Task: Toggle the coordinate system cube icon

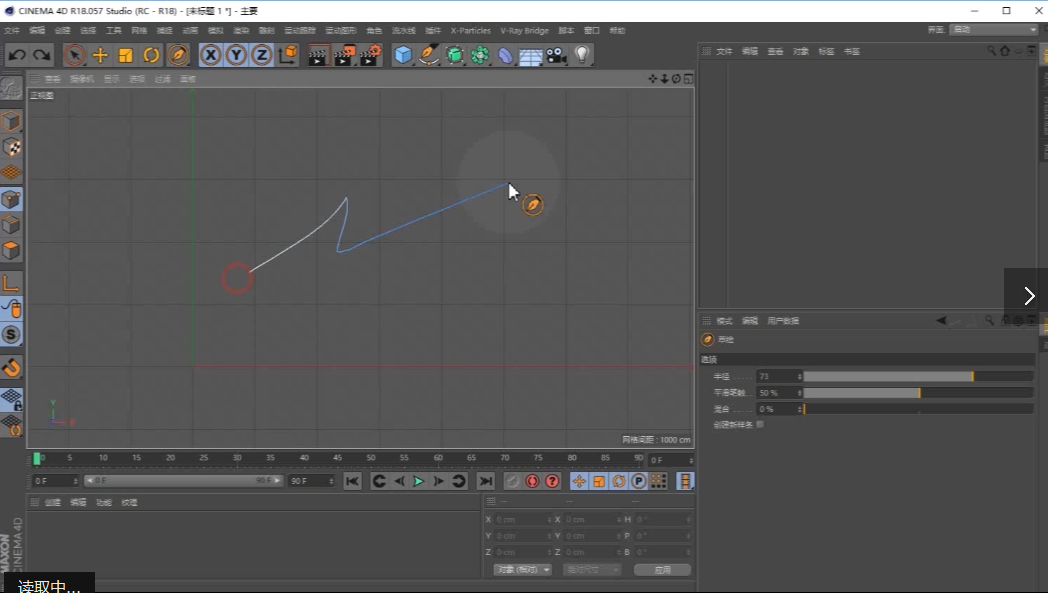Action: (288, 55)
